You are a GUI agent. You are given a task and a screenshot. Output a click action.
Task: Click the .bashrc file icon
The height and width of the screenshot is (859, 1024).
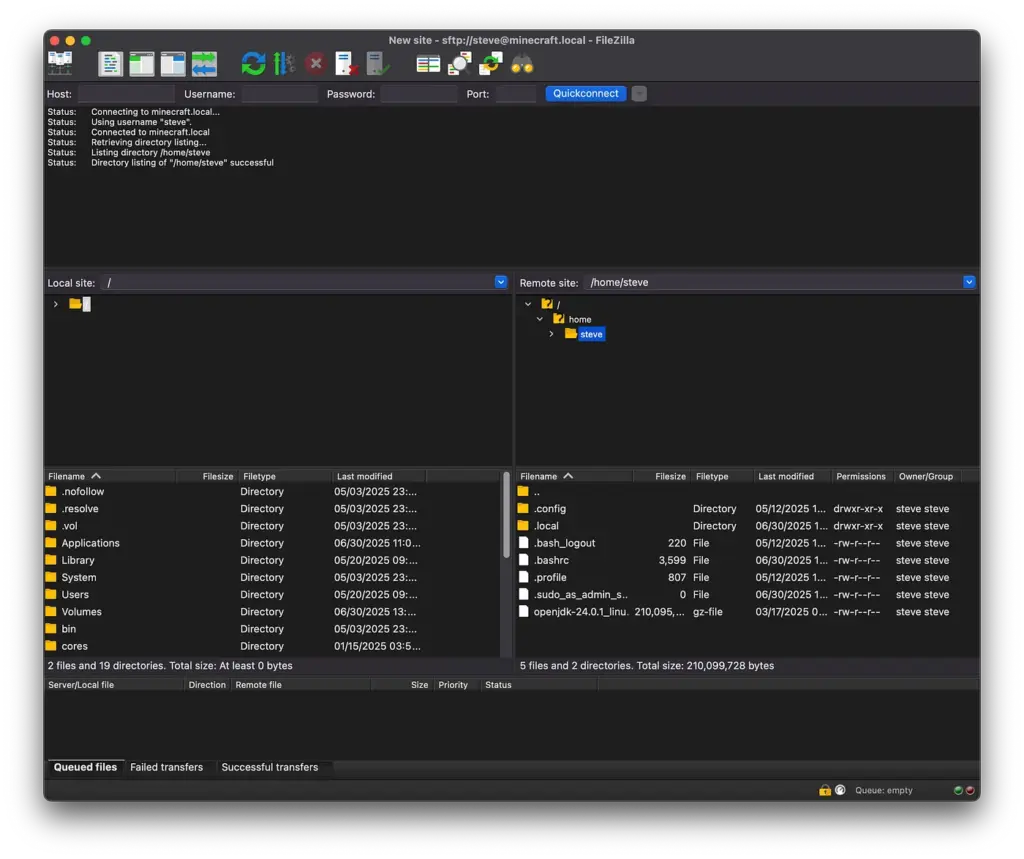523,560
